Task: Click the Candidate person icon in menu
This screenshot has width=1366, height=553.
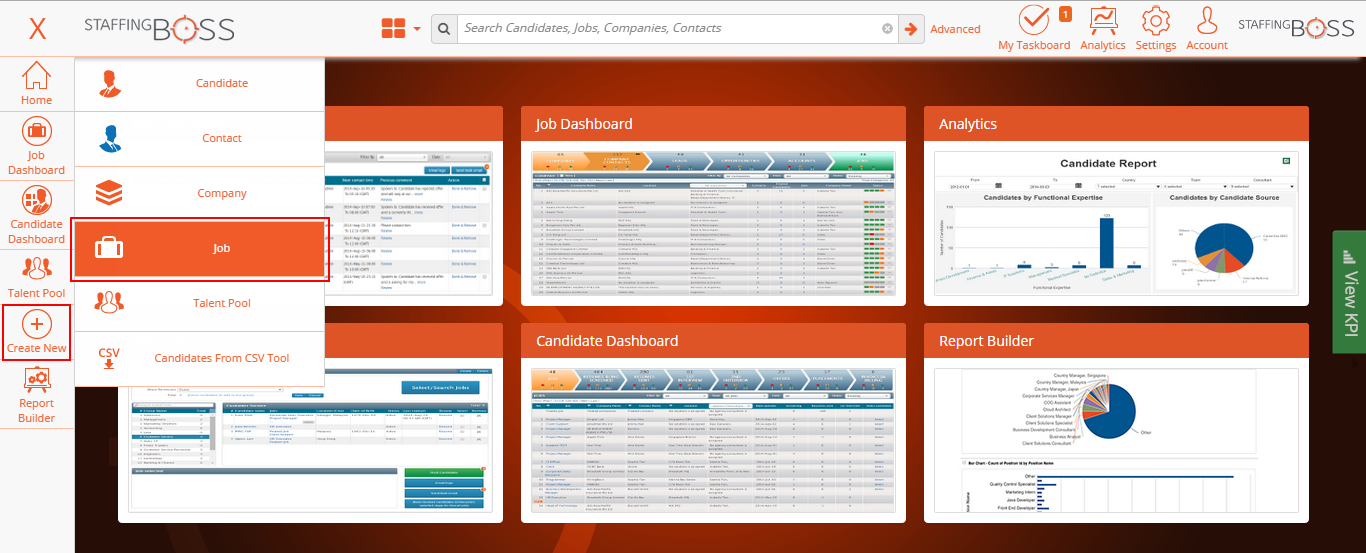Action: point(109,83)
